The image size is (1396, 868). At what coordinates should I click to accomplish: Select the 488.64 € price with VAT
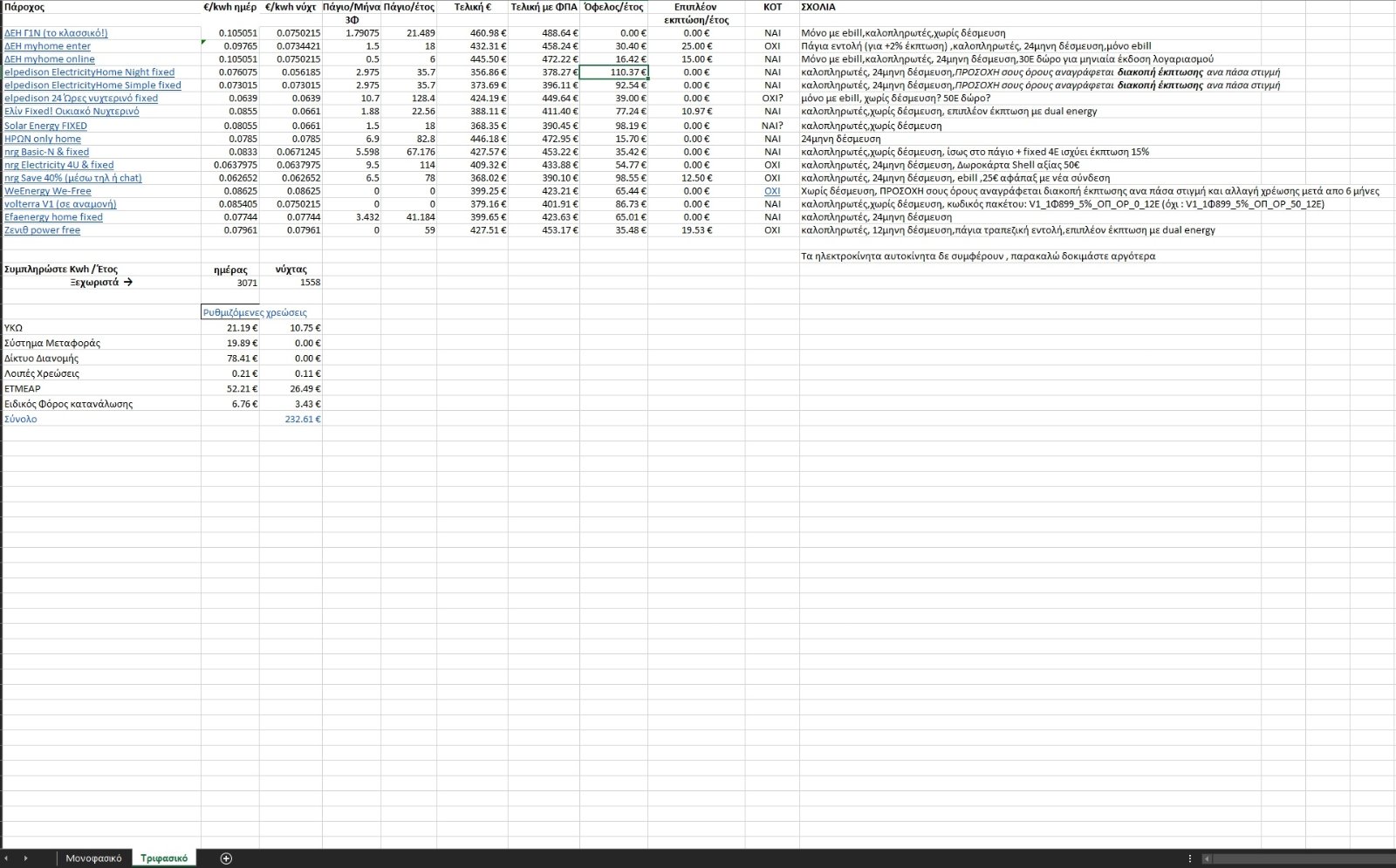pos(544,33)
